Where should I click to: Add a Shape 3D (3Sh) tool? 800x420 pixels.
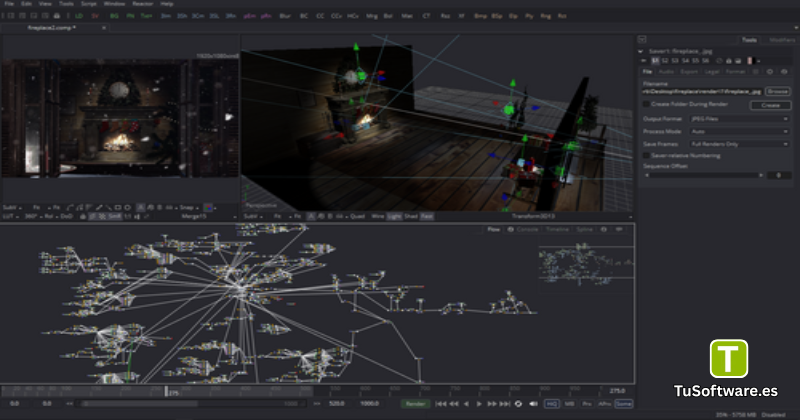click(182, 16)
